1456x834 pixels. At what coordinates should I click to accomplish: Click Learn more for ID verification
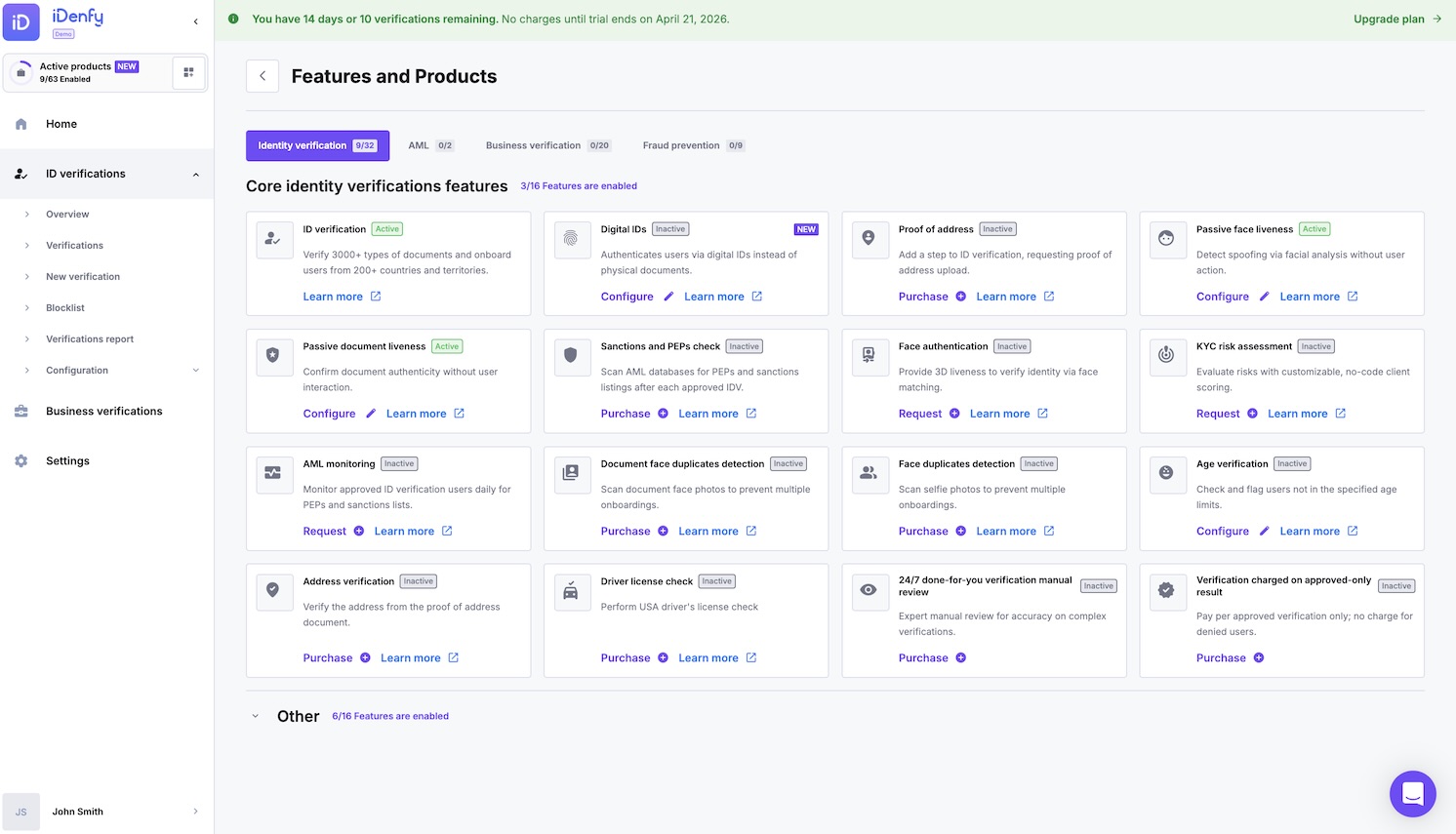342,297
